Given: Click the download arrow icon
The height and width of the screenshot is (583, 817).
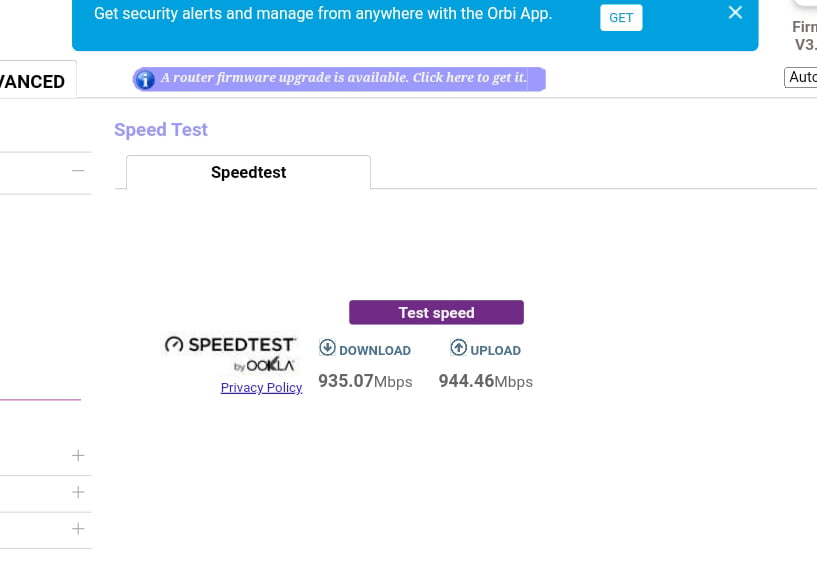Looking at the screenshot, I should [x=327, y=348].
